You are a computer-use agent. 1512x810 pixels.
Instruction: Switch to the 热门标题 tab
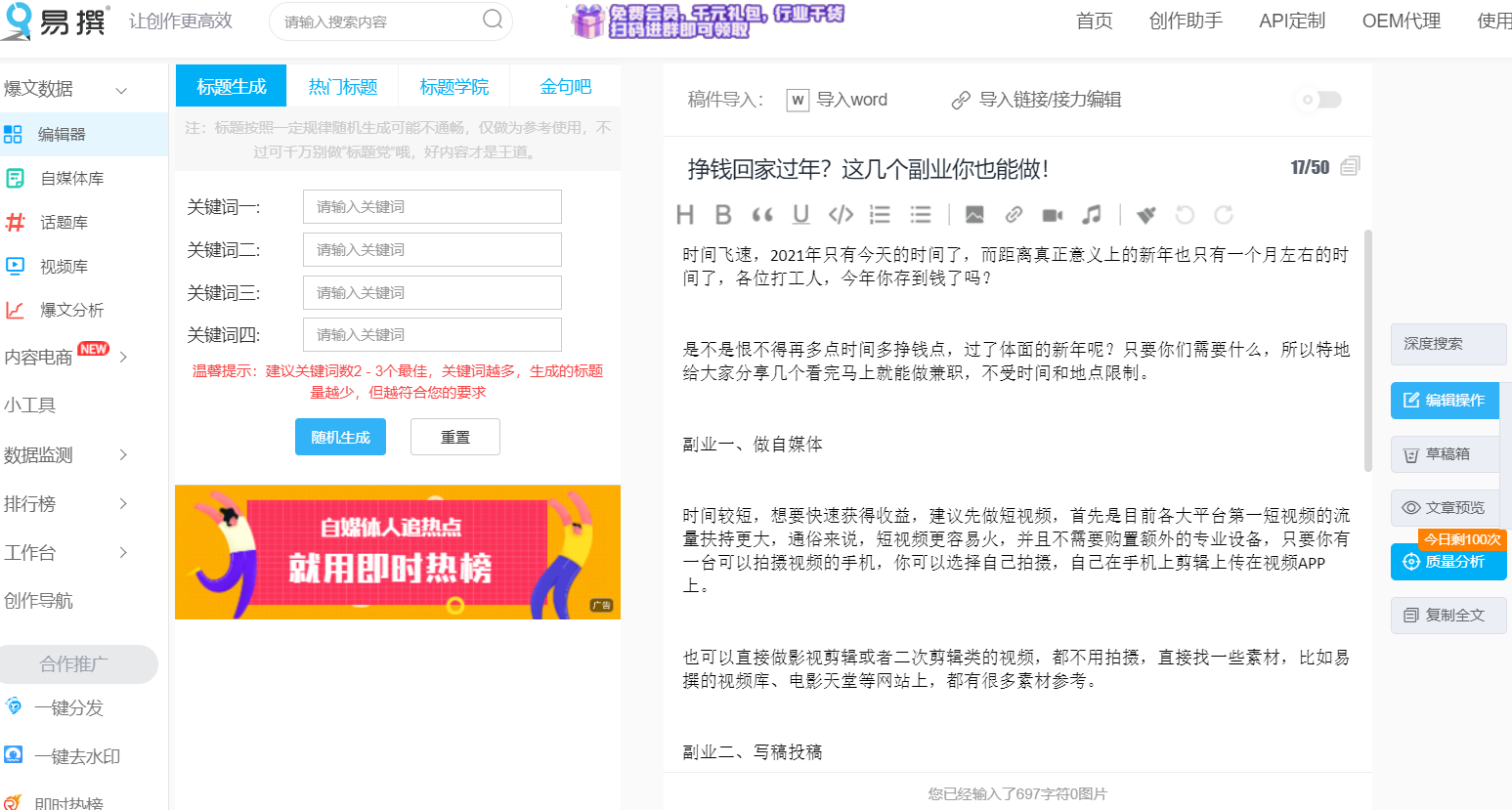(x=343, y=86)
